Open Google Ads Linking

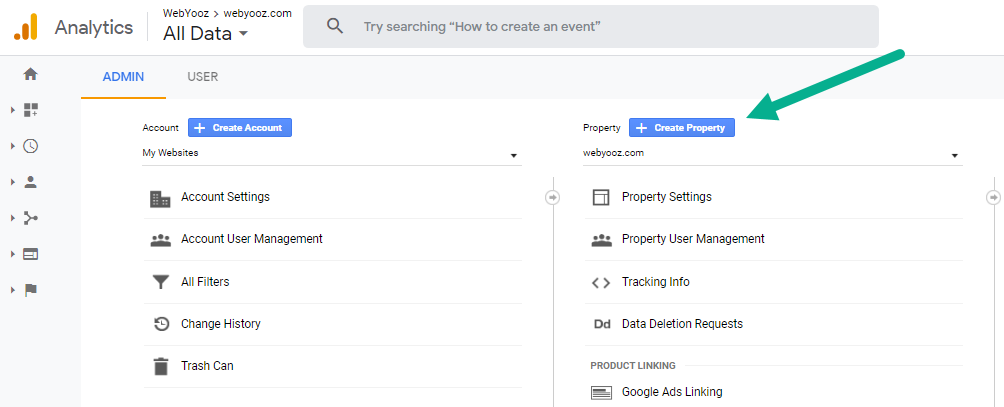[x=671, y=392]
